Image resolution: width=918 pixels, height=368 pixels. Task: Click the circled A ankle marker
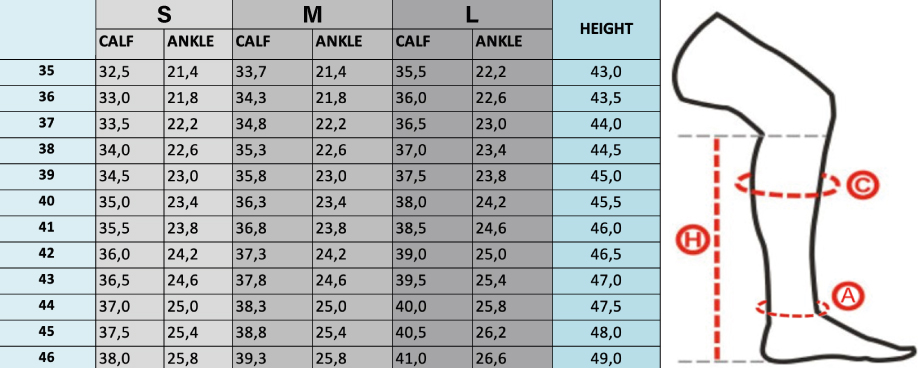(848, 295)
